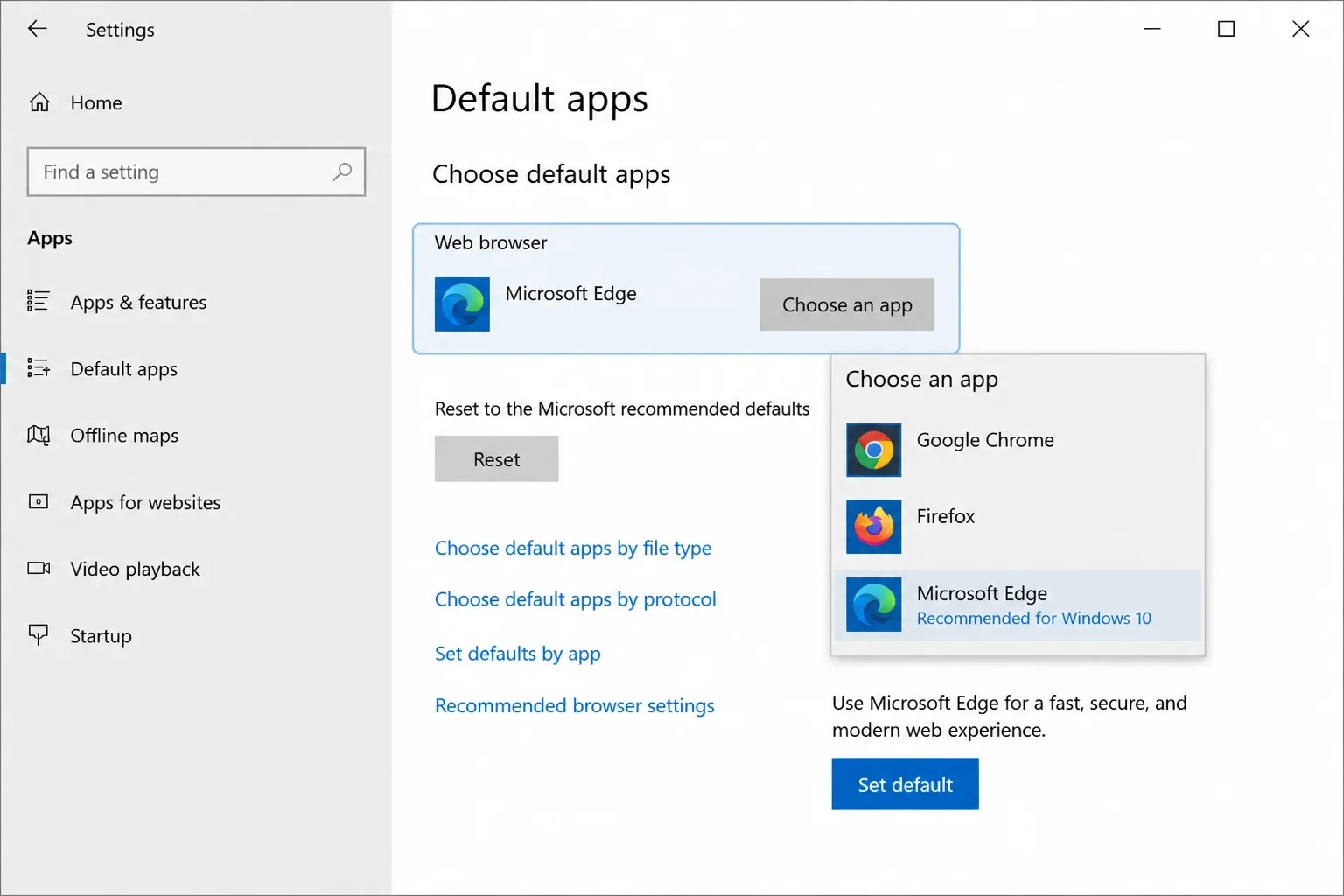Maximize the Settings window
1344x896 pixels.
(1227, 29)
